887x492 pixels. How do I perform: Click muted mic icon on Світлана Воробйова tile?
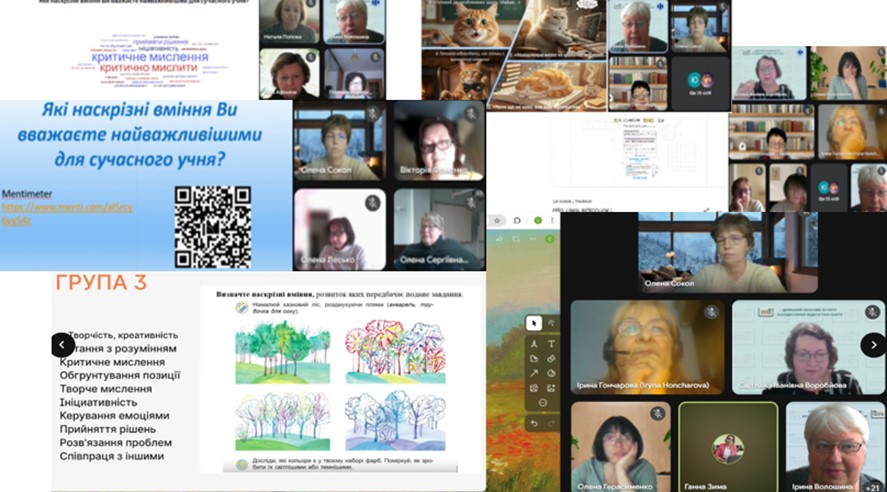(872, 312)
